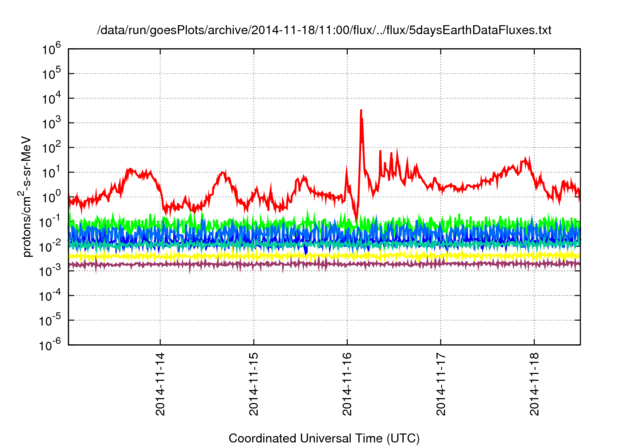The image size is (640, 448).
Task: Click the plot title file path text
Action: pos(324,30)
